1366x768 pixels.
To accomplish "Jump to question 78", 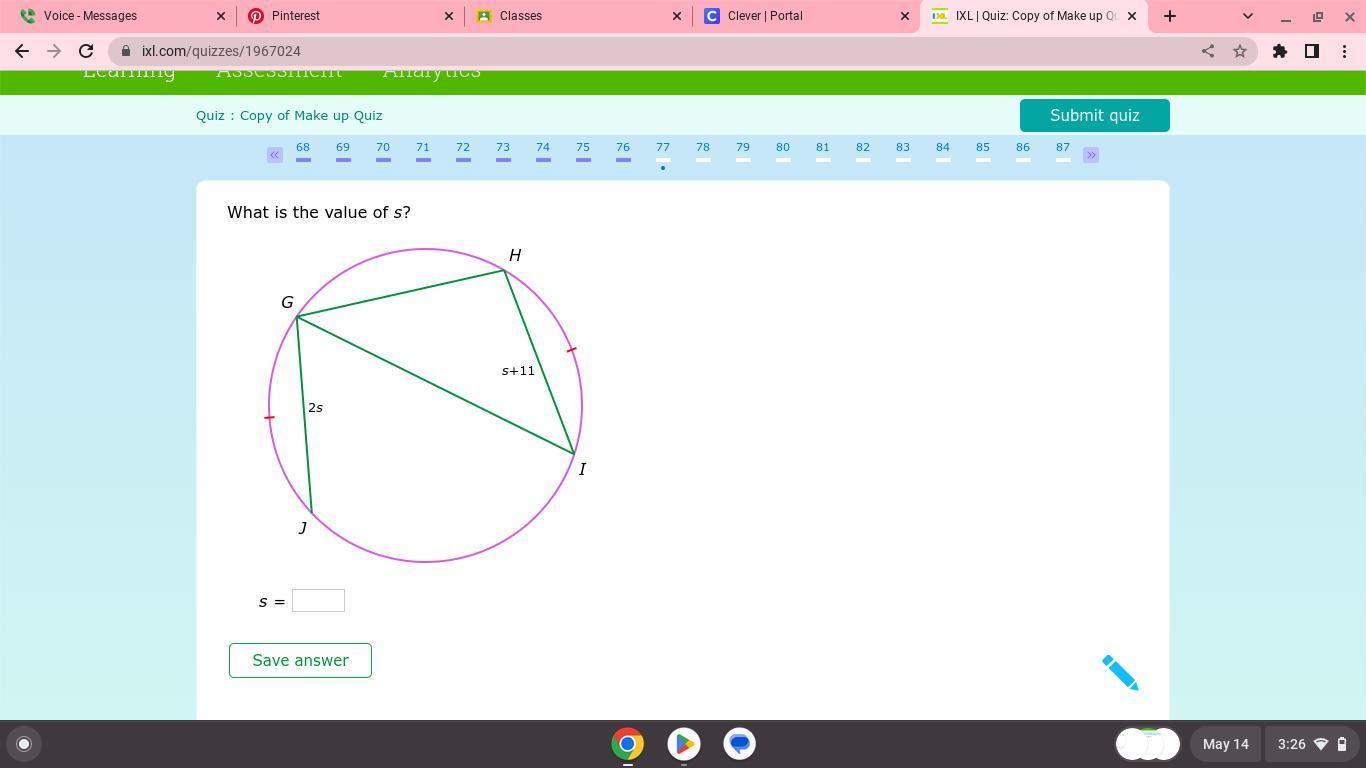I will [x=703, y=150].
